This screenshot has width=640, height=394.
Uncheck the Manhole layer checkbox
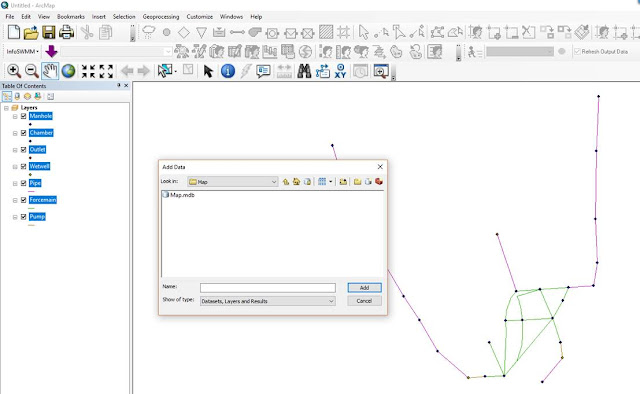point(24,116)
